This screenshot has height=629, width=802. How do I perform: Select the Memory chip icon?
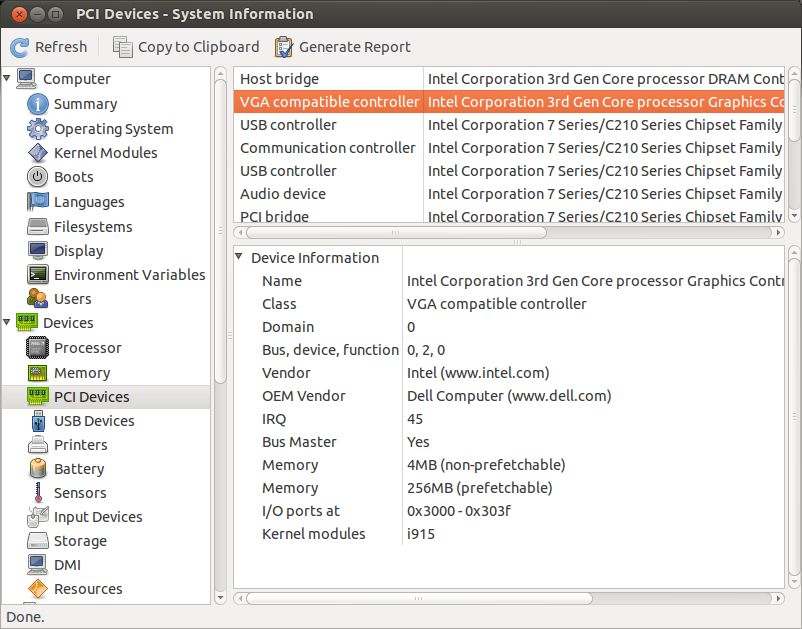click(38, 373)
